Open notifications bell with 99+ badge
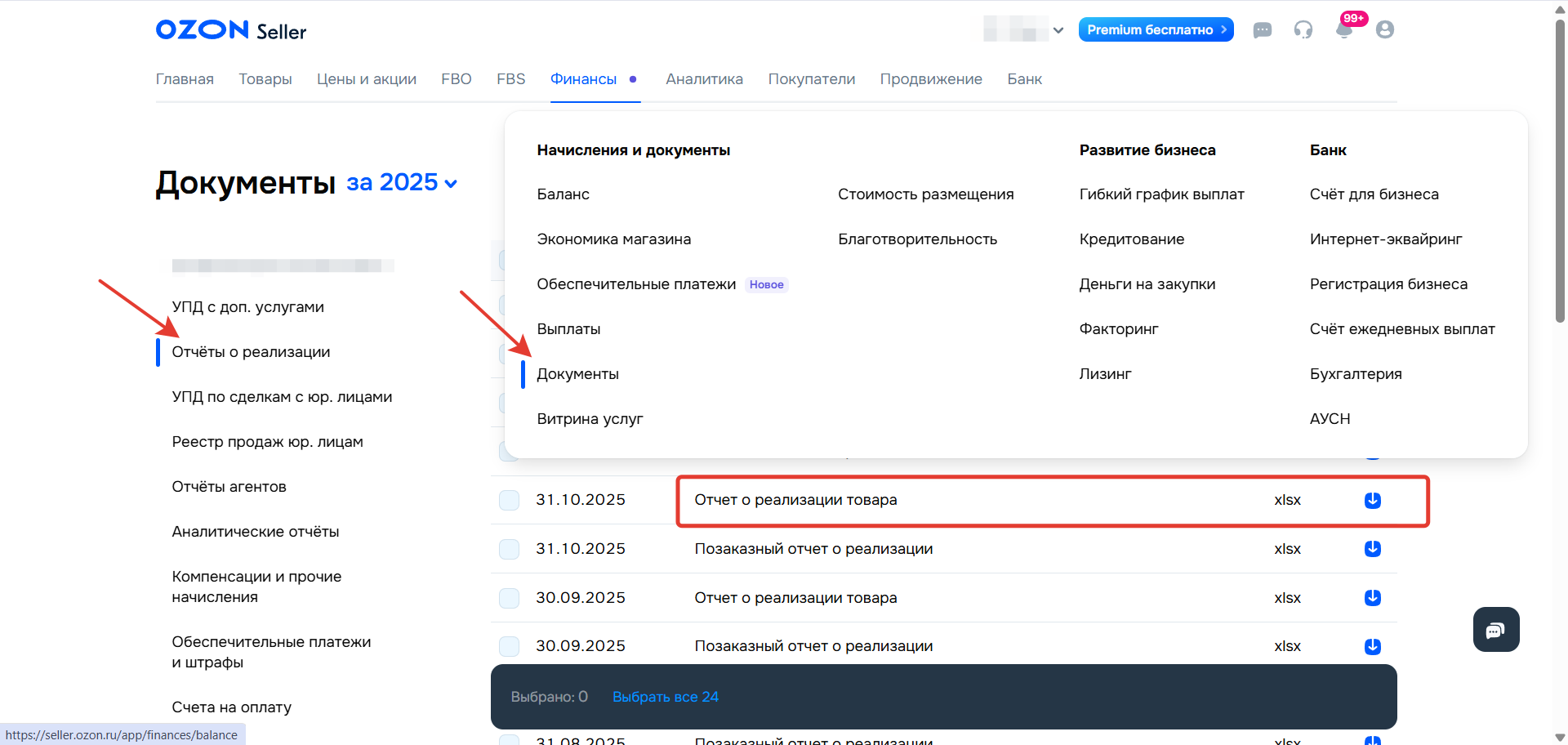This screenshot has width=1568, height=745. point(1343,30)
